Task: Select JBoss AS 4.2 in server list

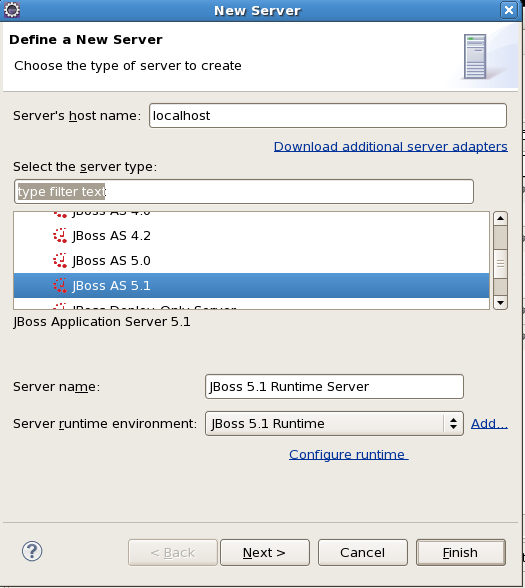Action: tap(251, 236)
